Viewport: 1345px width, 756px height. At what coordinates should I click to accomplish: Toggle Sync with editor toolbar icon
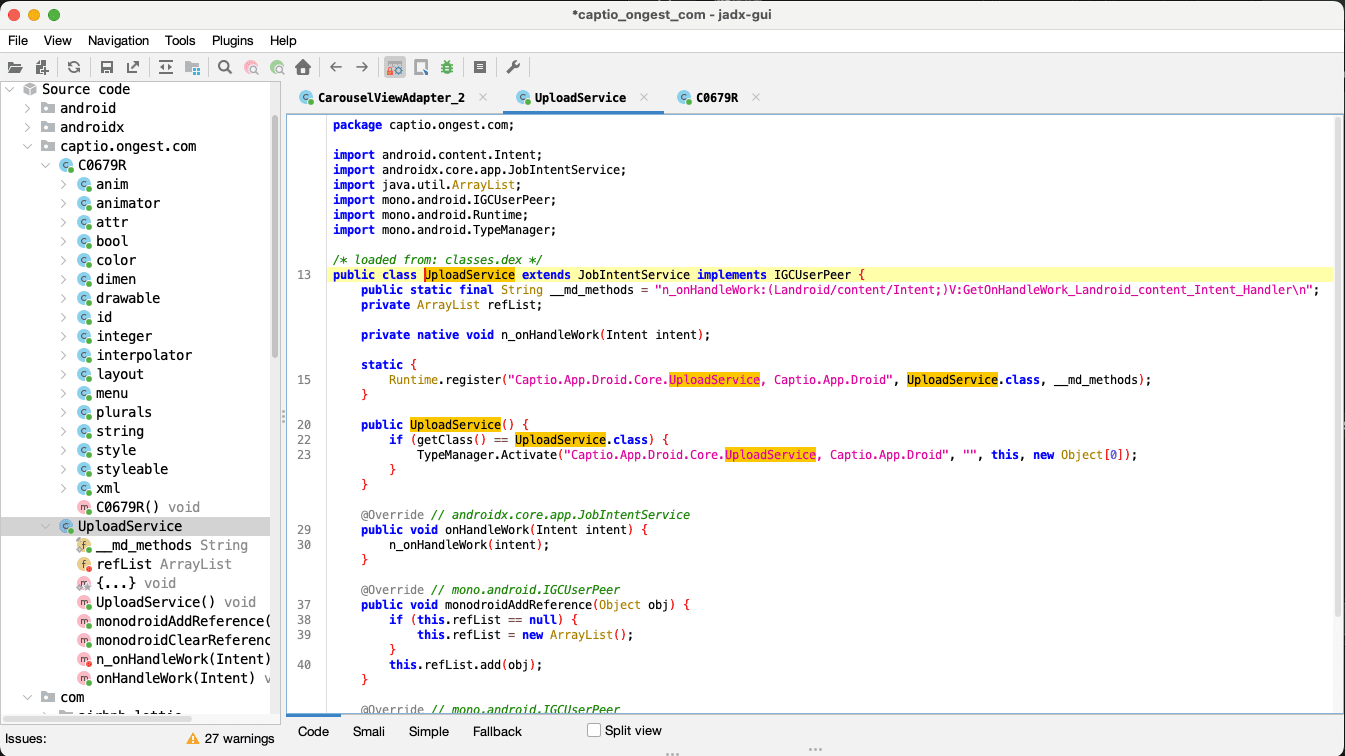166,67
